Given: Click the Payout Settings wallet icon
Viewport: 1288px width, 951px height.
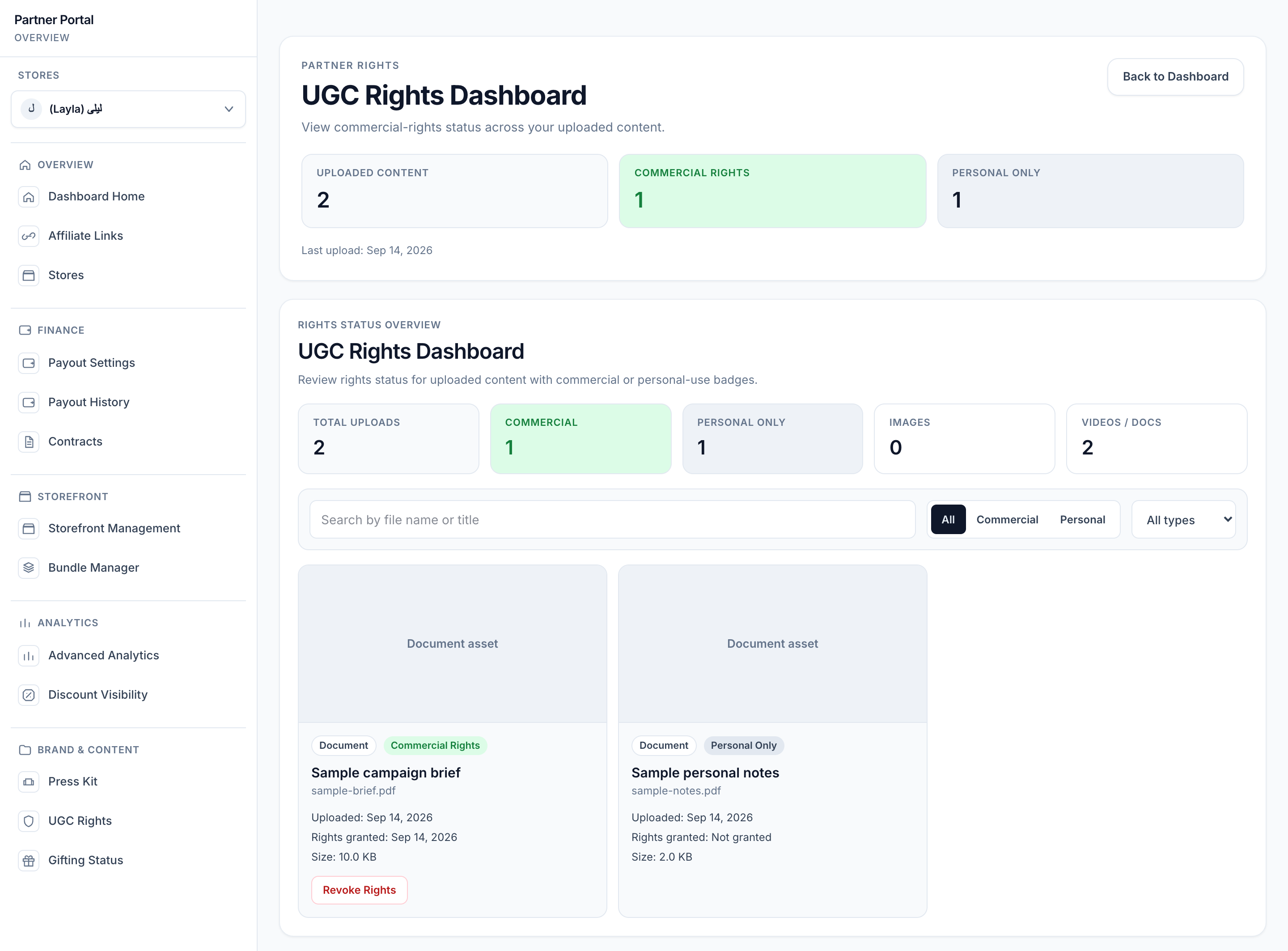Looking at the screenshot, I should click(x=29, y=363).
